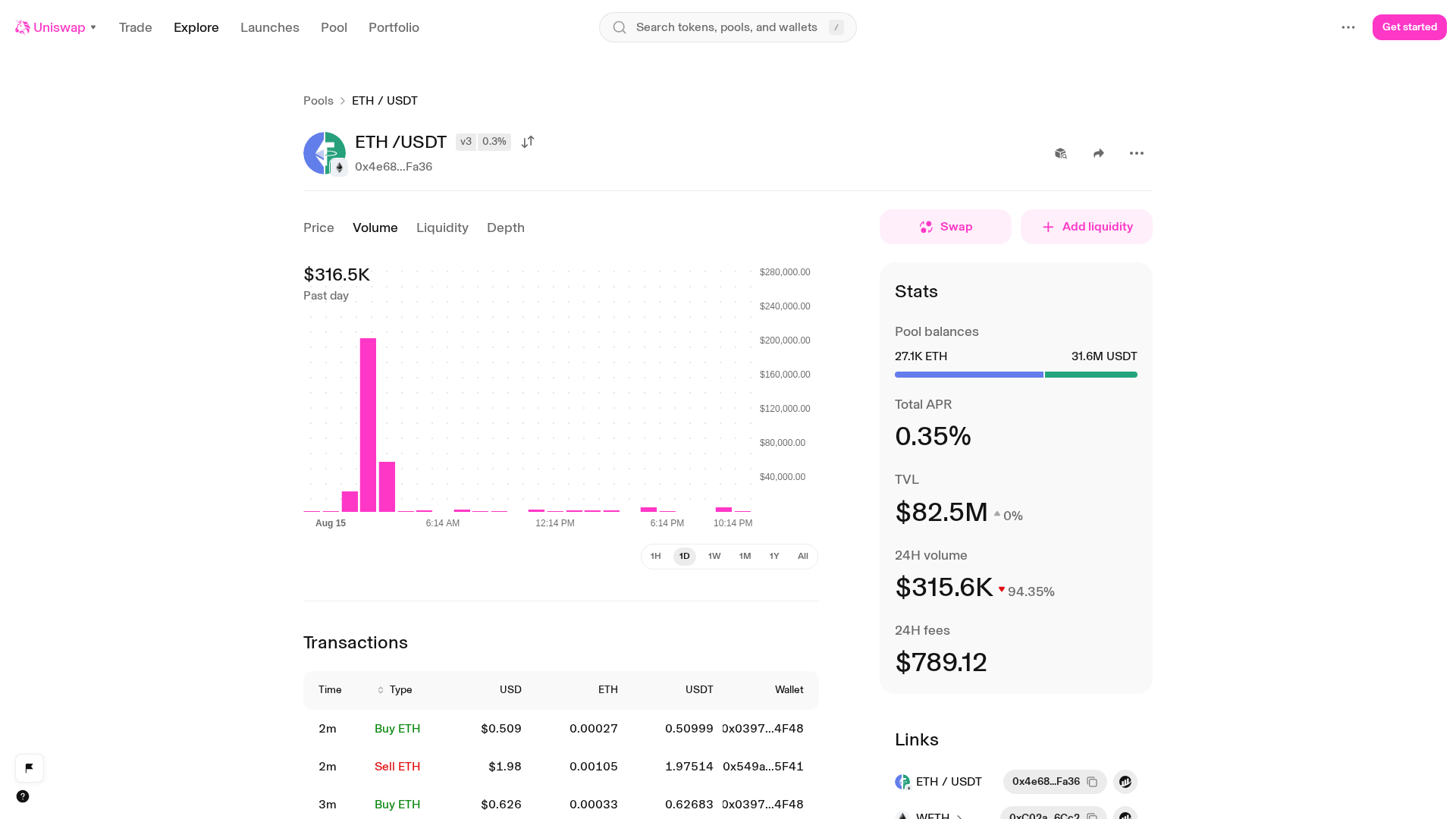Click the Sell ETH transaction type

tap(397, 767)
